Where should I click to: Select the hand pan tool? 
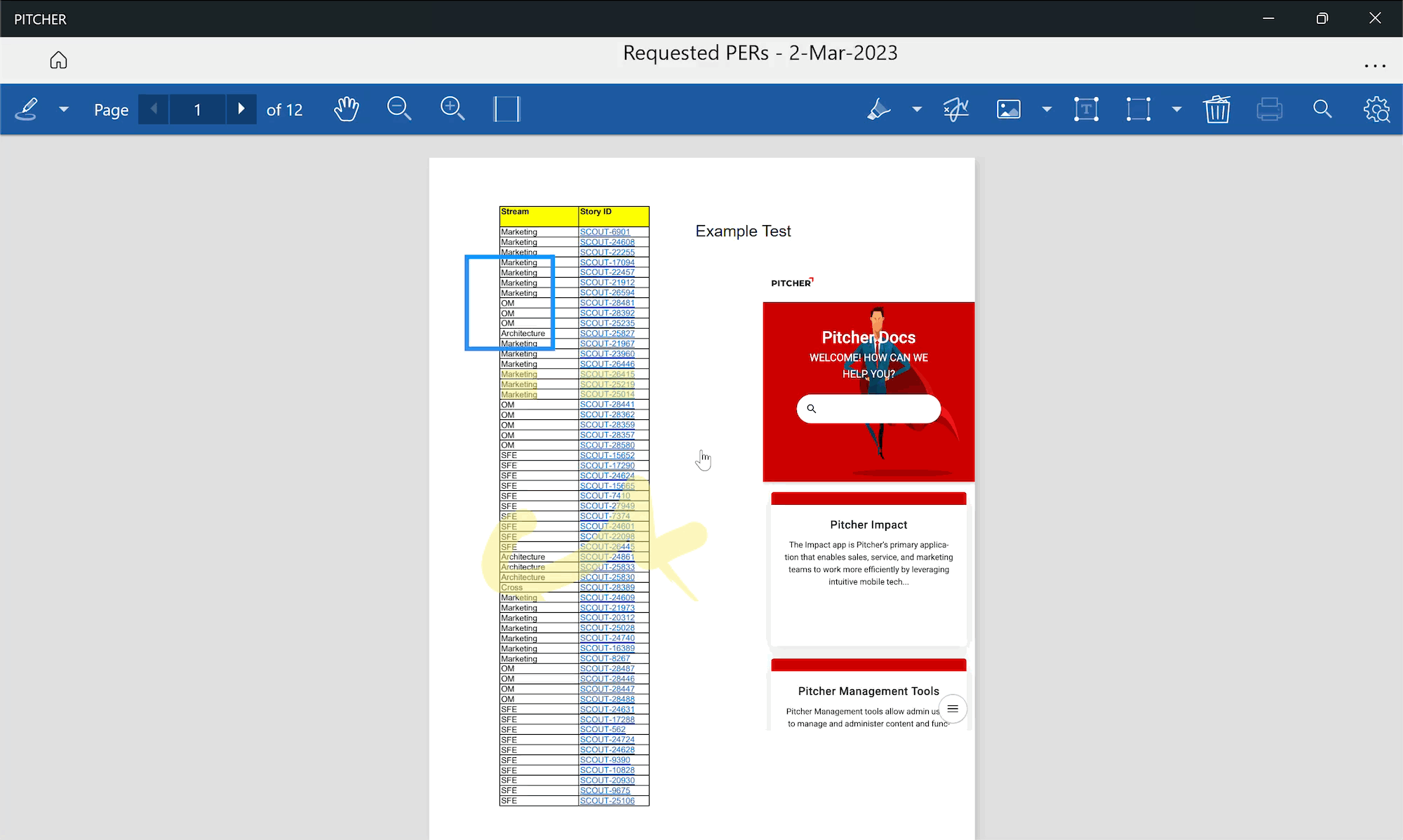point(346,109)
